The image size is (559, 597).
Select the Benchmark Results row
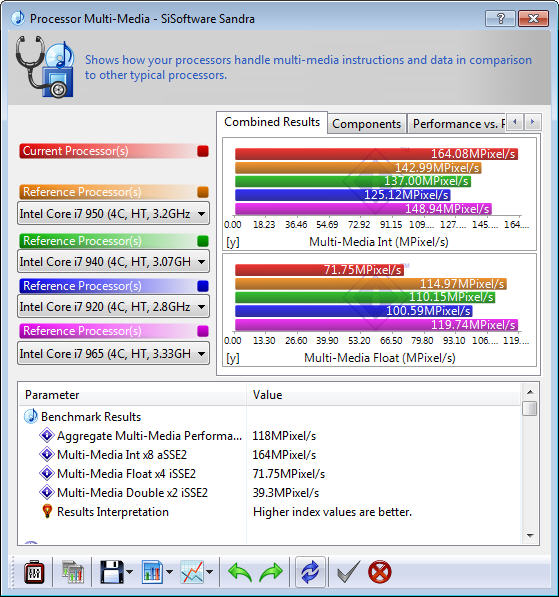tap(270, 417)
